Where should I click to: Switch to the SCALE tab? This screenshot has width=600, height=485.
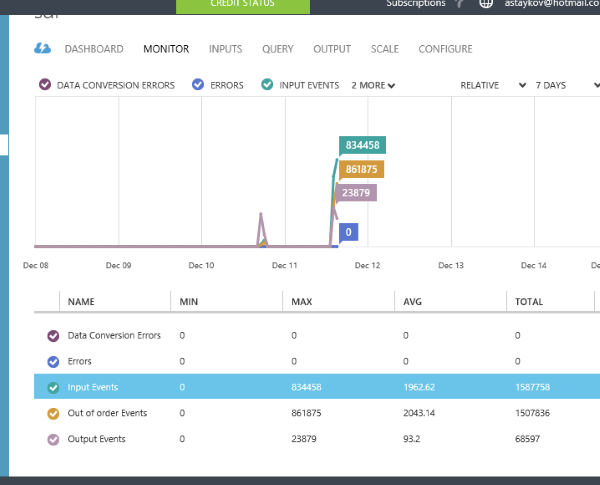pos(385,49)
